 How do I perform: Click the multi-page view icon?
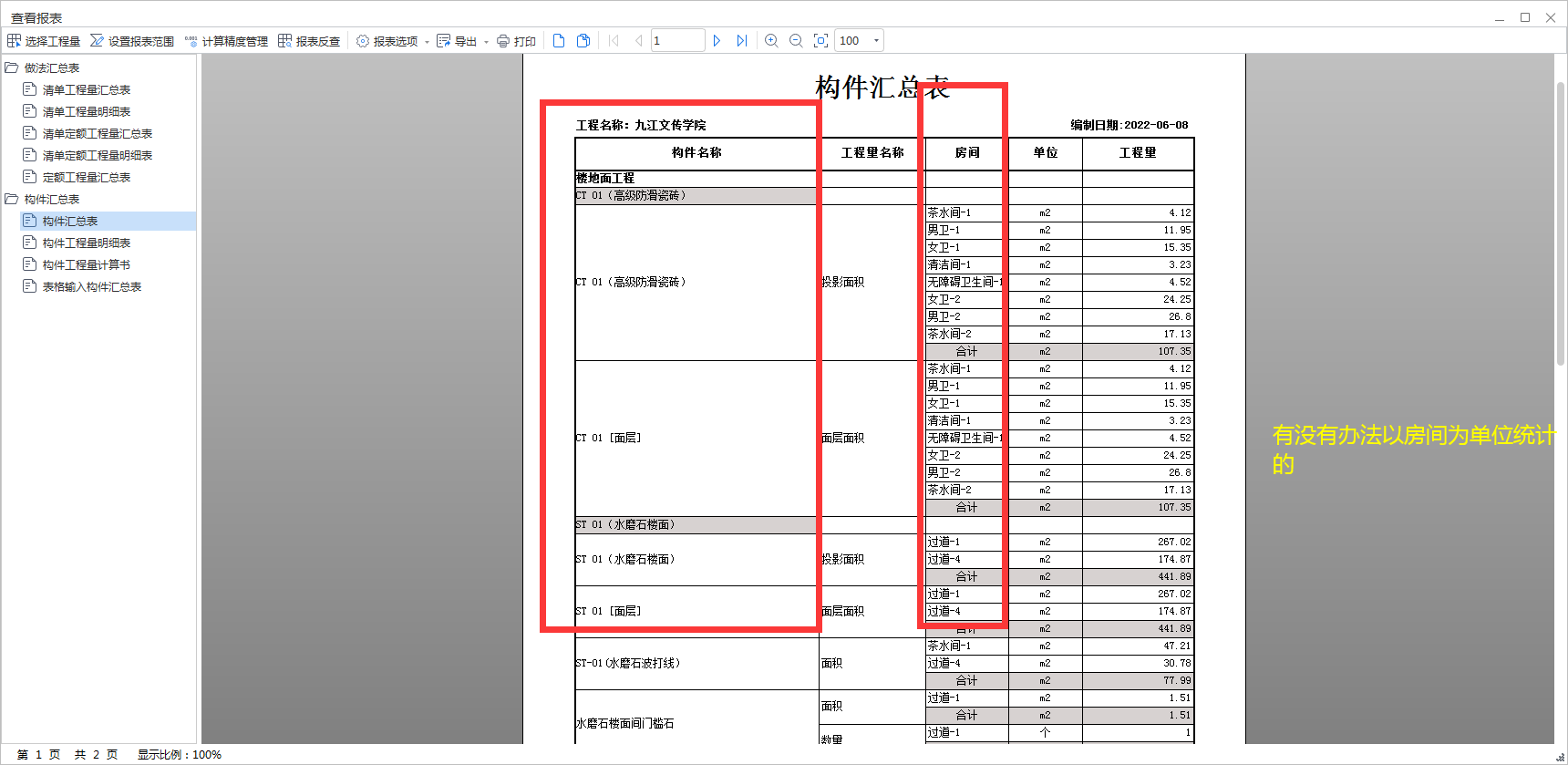pyautogui.click(x=583, y=41)
